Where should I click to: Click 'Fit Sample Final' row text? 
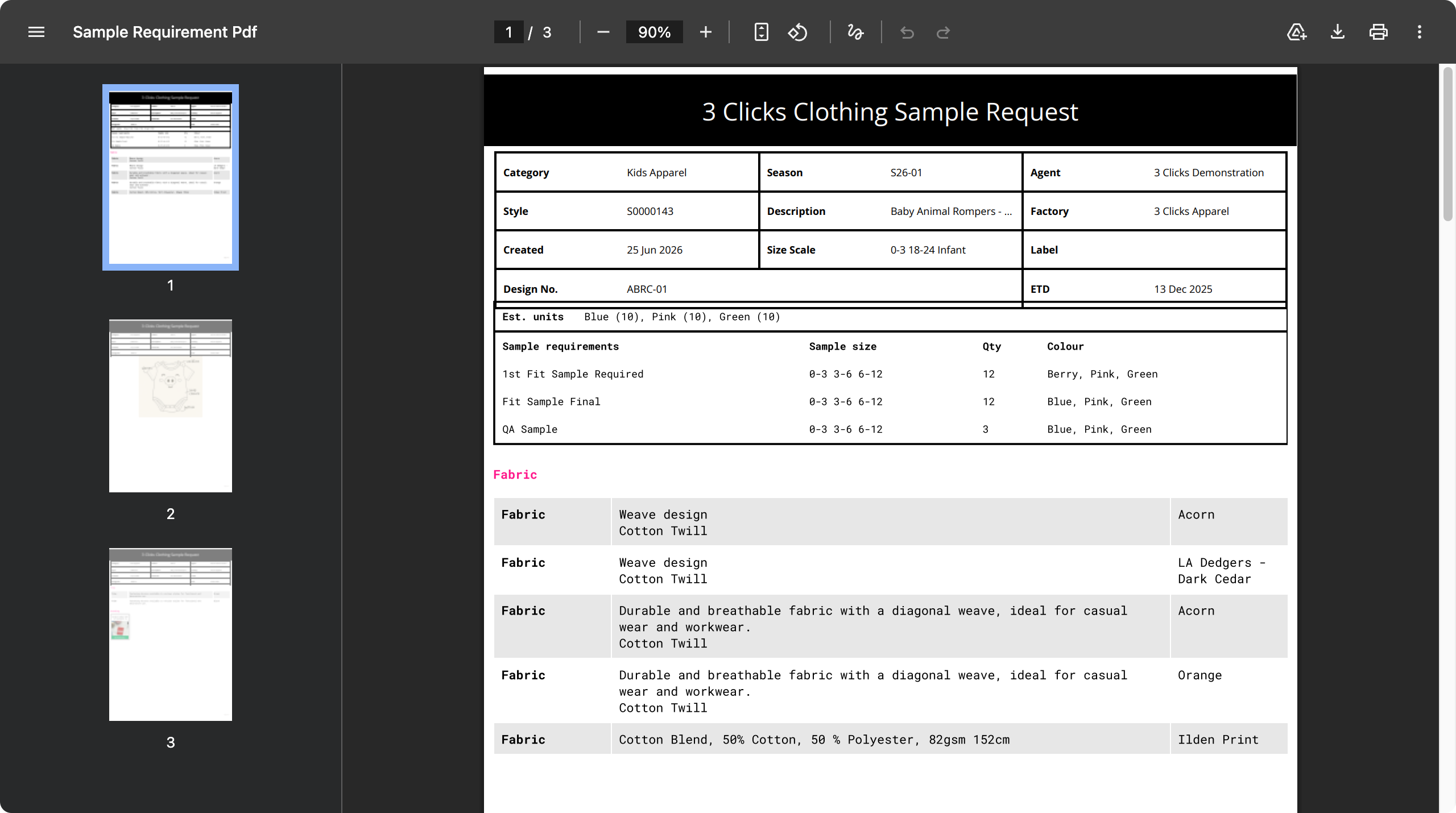(551, 402)
